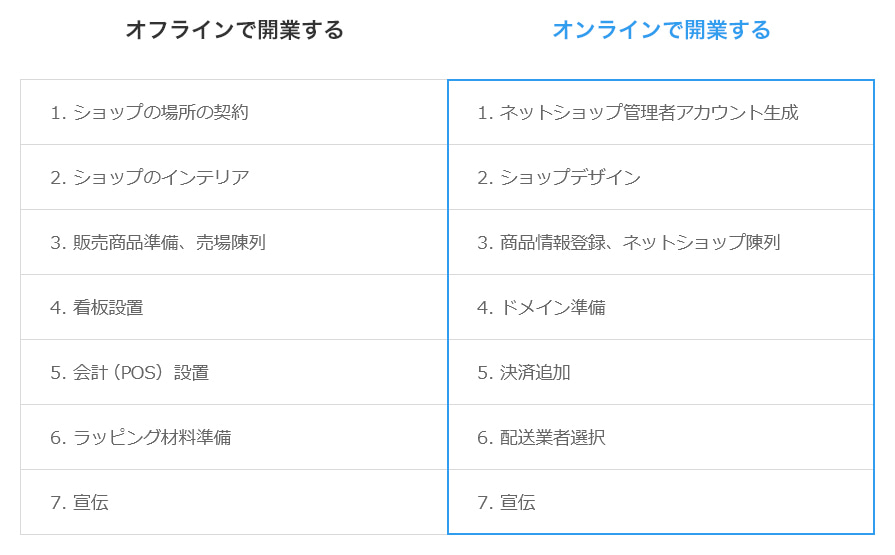Click 商品情報登録、ネットショップ陳列 row
The height and width of the screenshot is (555, 895).
click(661, 242)
